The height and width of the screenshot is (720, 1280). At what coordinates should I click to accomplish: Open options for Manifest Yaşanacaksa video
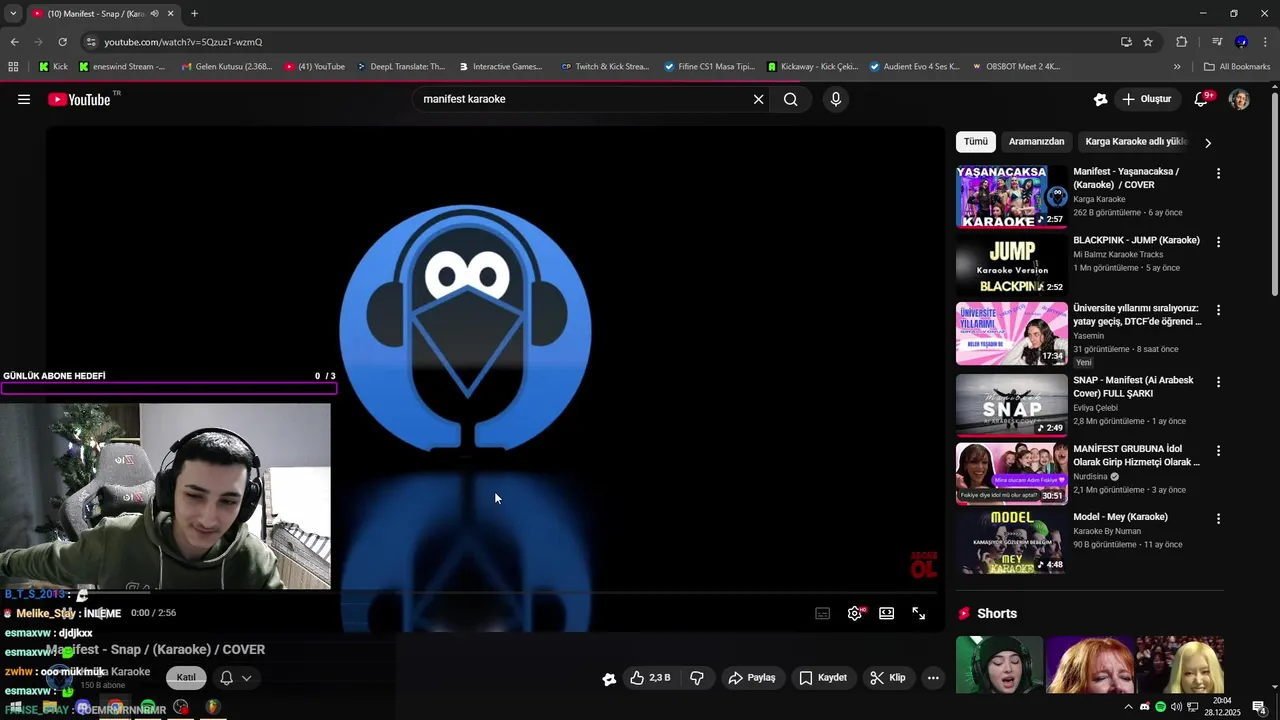tap(1218, 173)
